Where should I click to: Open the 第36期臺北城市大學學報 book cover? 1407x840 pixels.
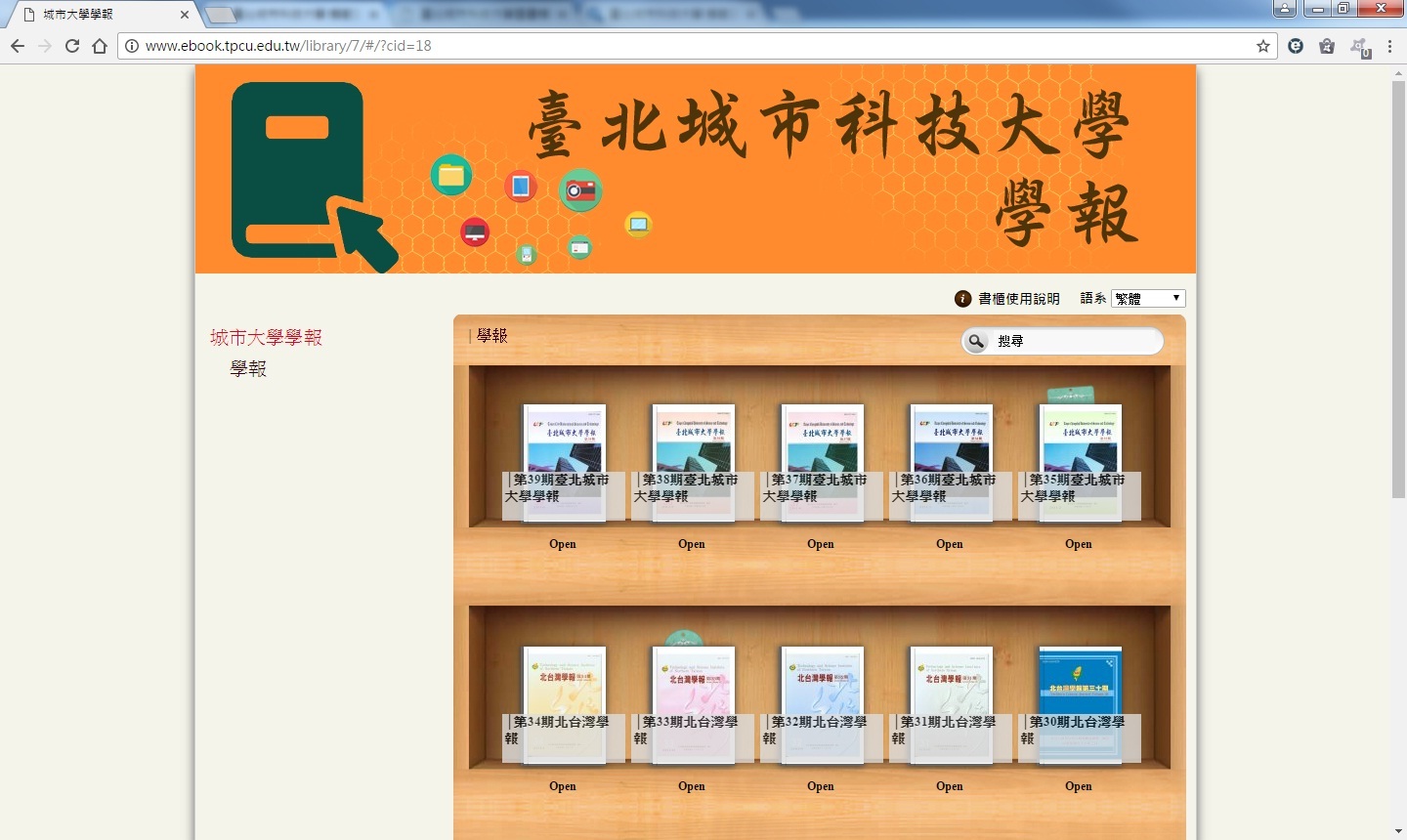[952, 463]
